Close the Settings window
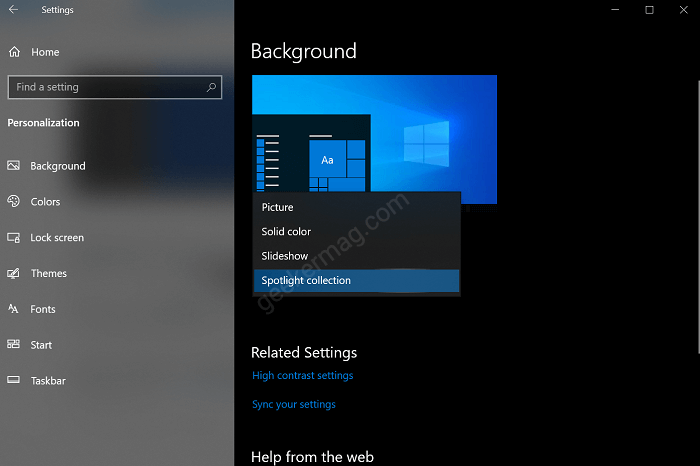The width and height of the screenshot is (700, 466). pyautogui.click(x=683, y=9)
